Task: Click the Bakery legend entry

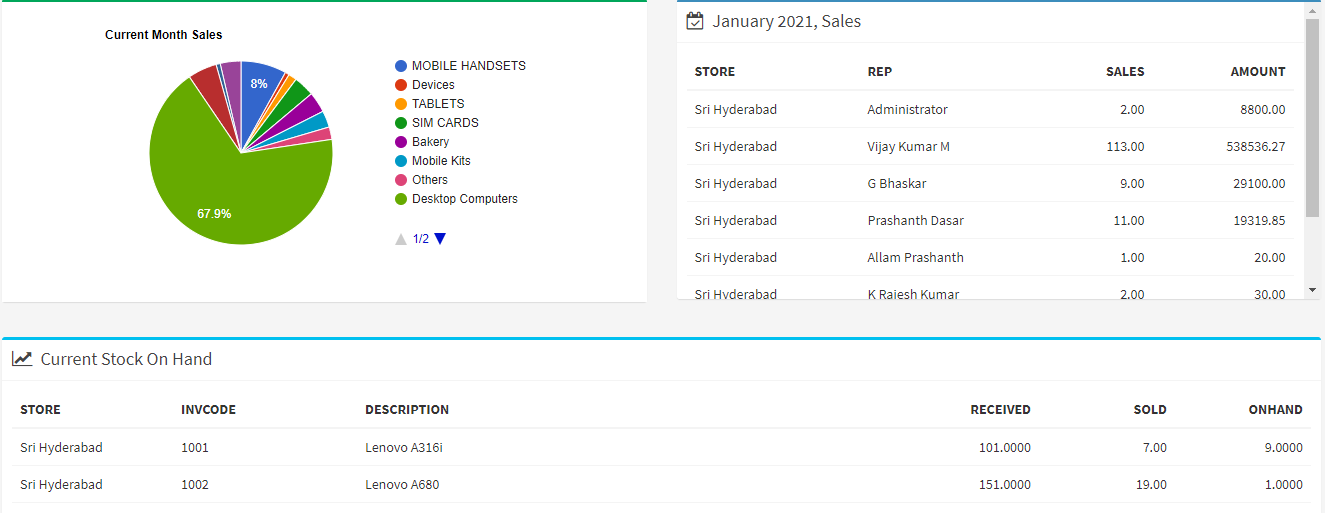Action: pos(430,142)
